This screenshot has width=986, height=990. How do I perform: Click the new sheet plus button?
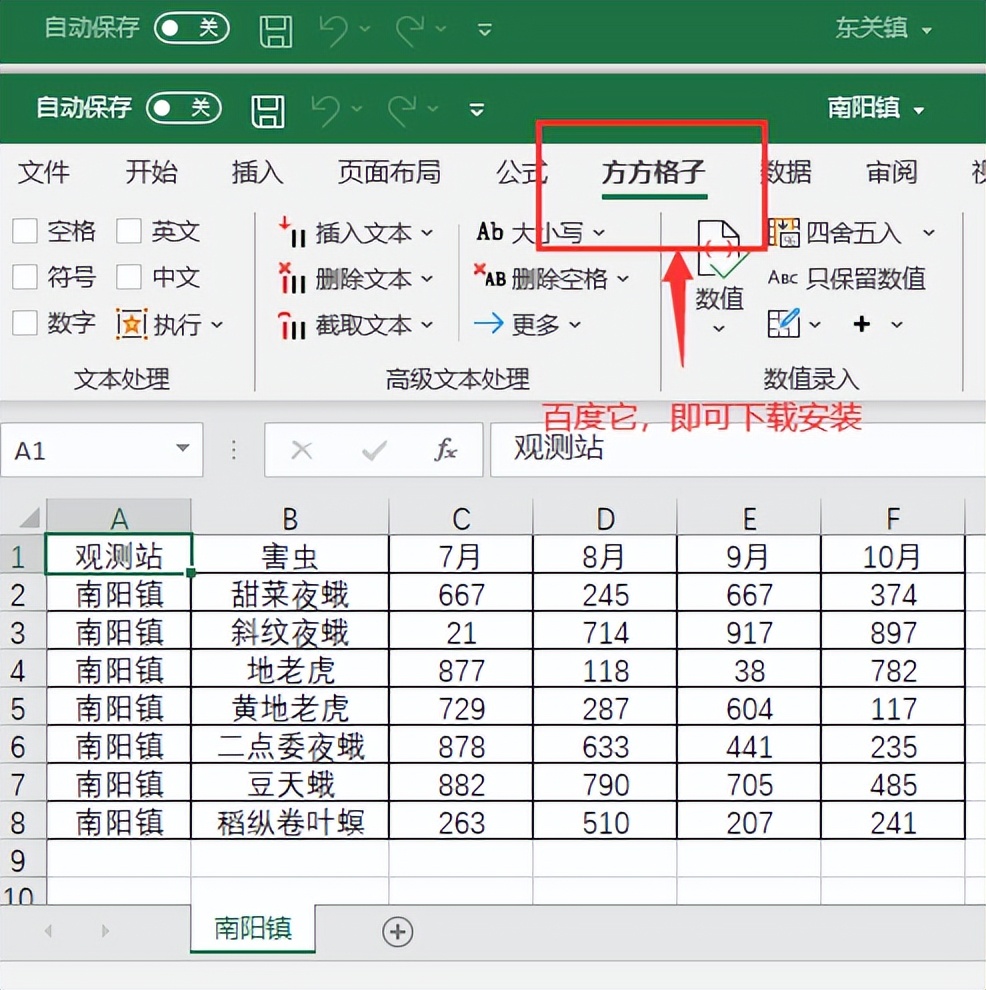pos(397,931)
